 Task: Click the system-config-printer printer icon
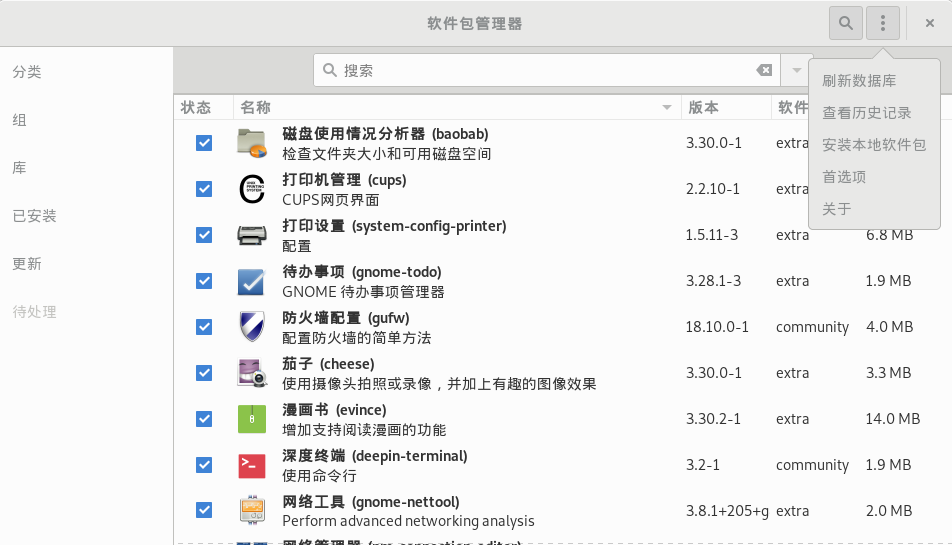click(x=252, y=235)
